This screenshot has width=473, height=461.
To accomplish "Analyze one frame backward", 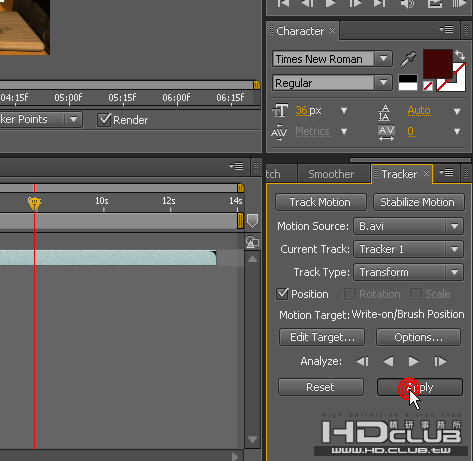I will (362, 361).
